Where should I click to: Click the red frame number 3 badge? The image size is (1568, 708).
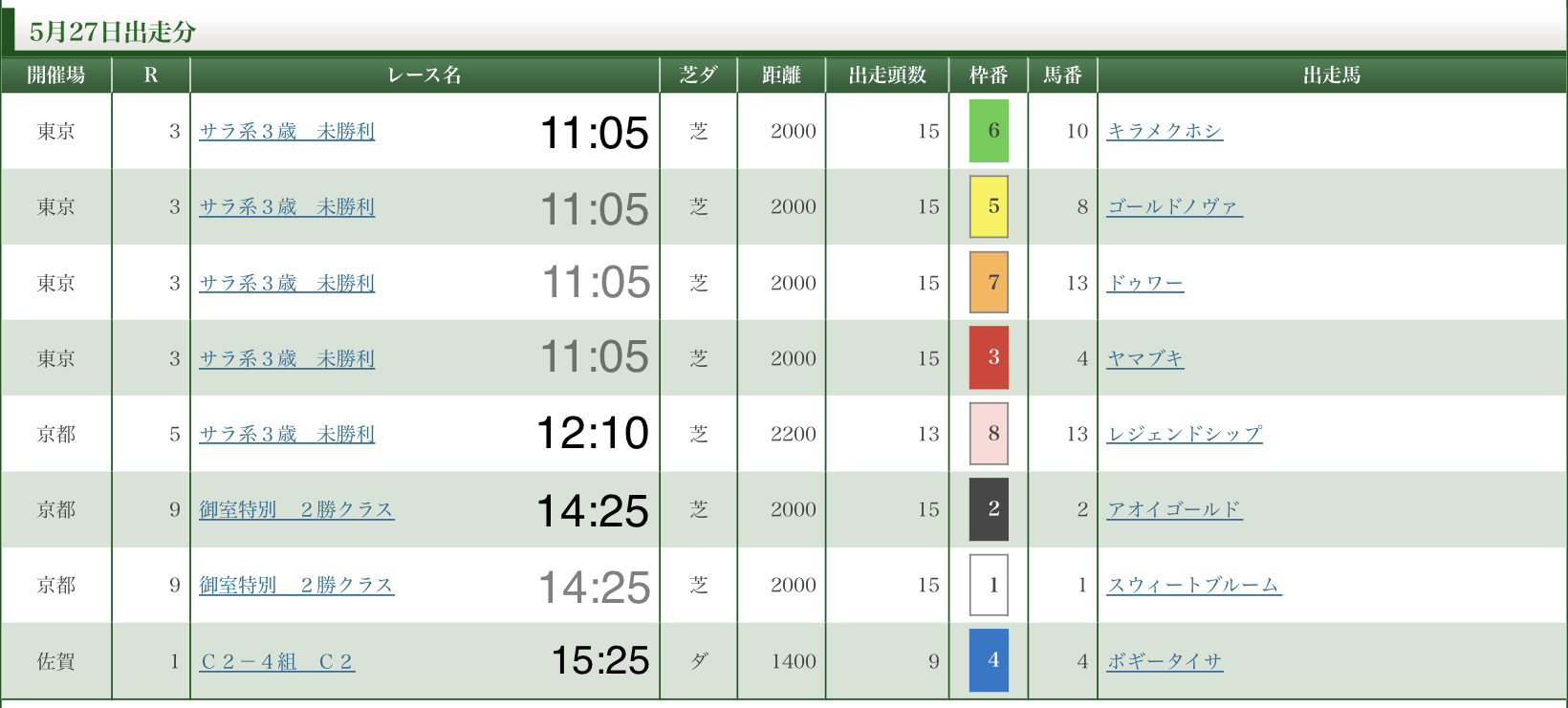click(989, 357)
